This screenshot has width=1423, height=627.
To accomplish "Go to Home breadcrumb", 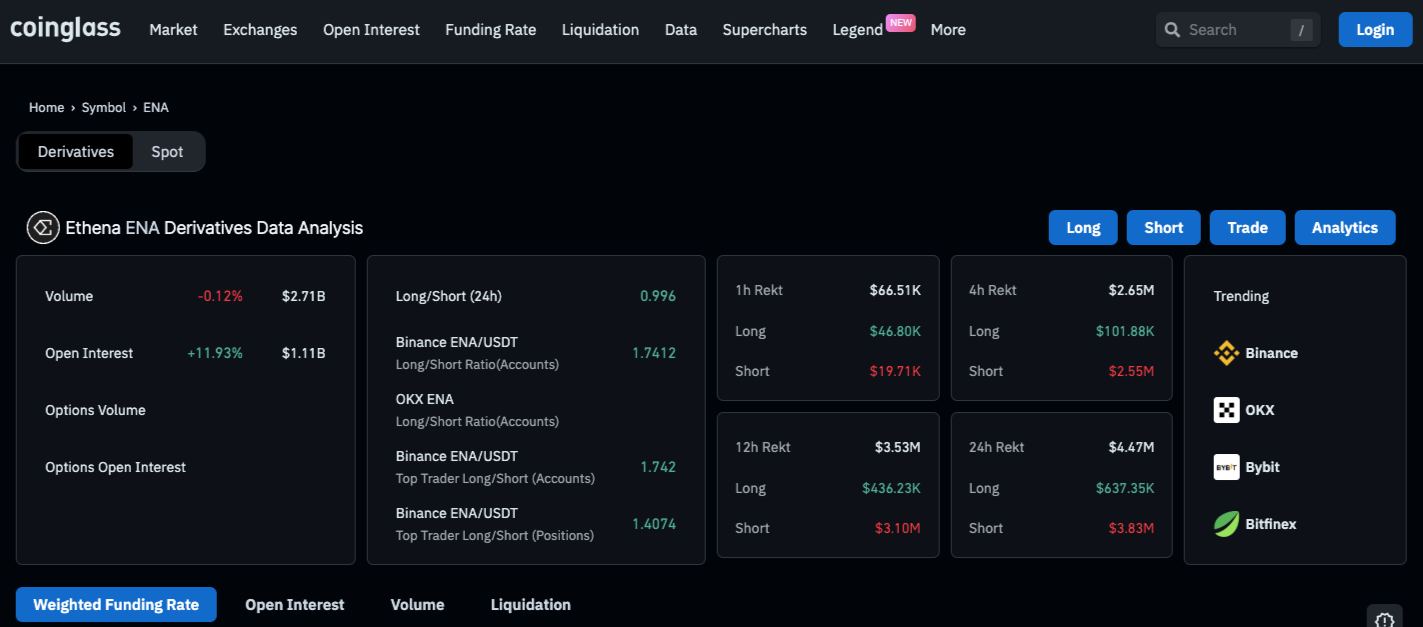I will [x=46, y=107].
